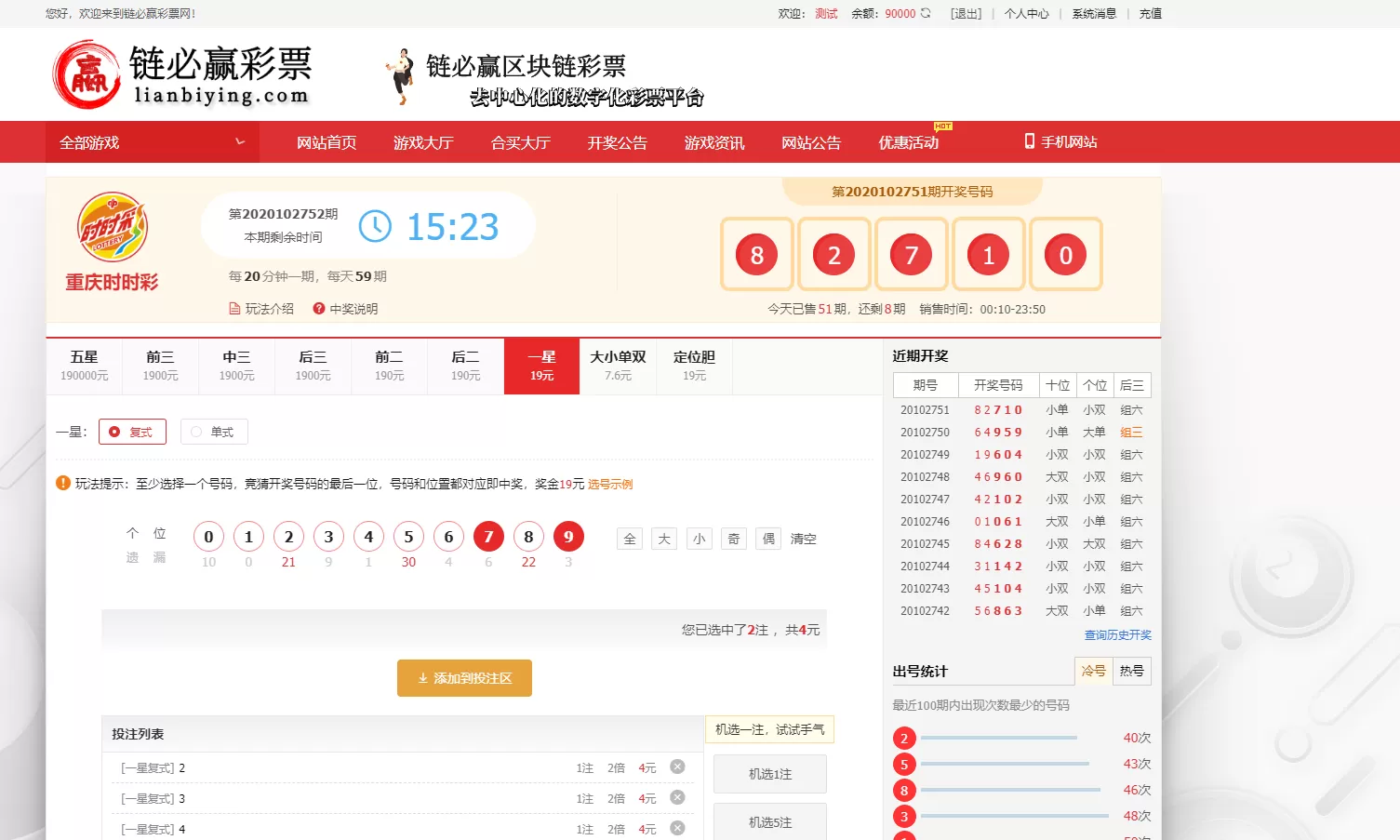The width and height of the screenshot is (1400, 840).
Task: Remove bet [一星复式] 4 using its X icon
Action: (x=677, y=828)
